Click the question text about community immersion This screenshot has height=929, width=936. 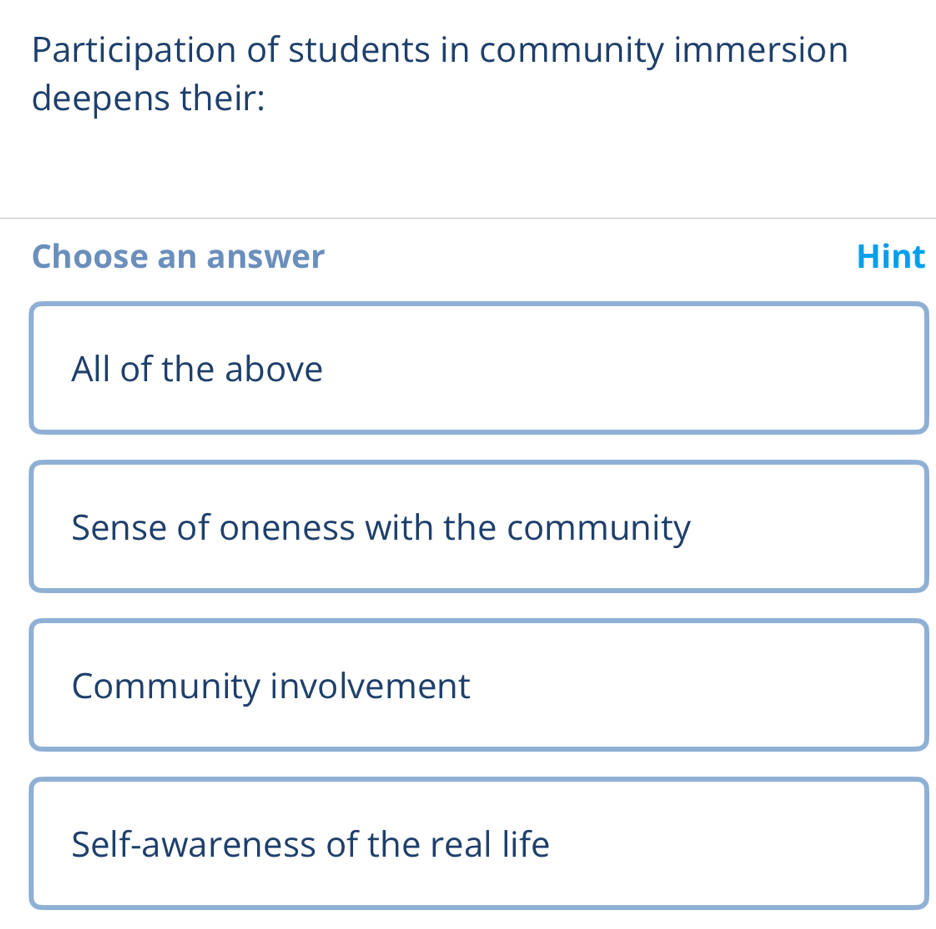[440, 74]
